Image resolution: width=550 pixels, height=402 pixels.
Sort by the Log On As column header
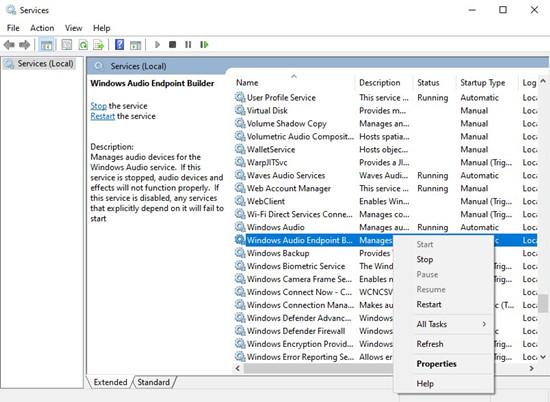pos(528,82)
